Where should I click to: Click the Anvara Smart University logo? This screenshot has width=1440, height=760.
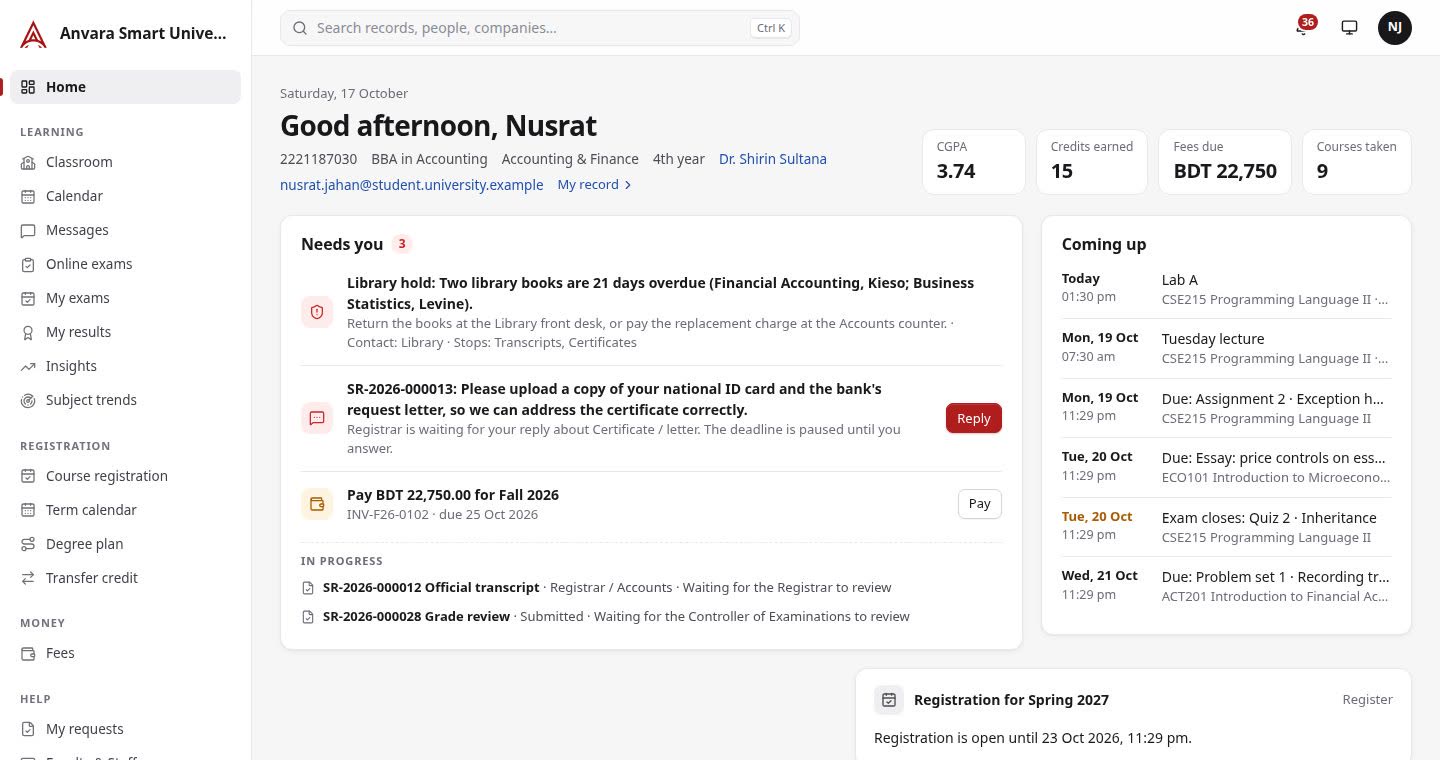[33, 34]
